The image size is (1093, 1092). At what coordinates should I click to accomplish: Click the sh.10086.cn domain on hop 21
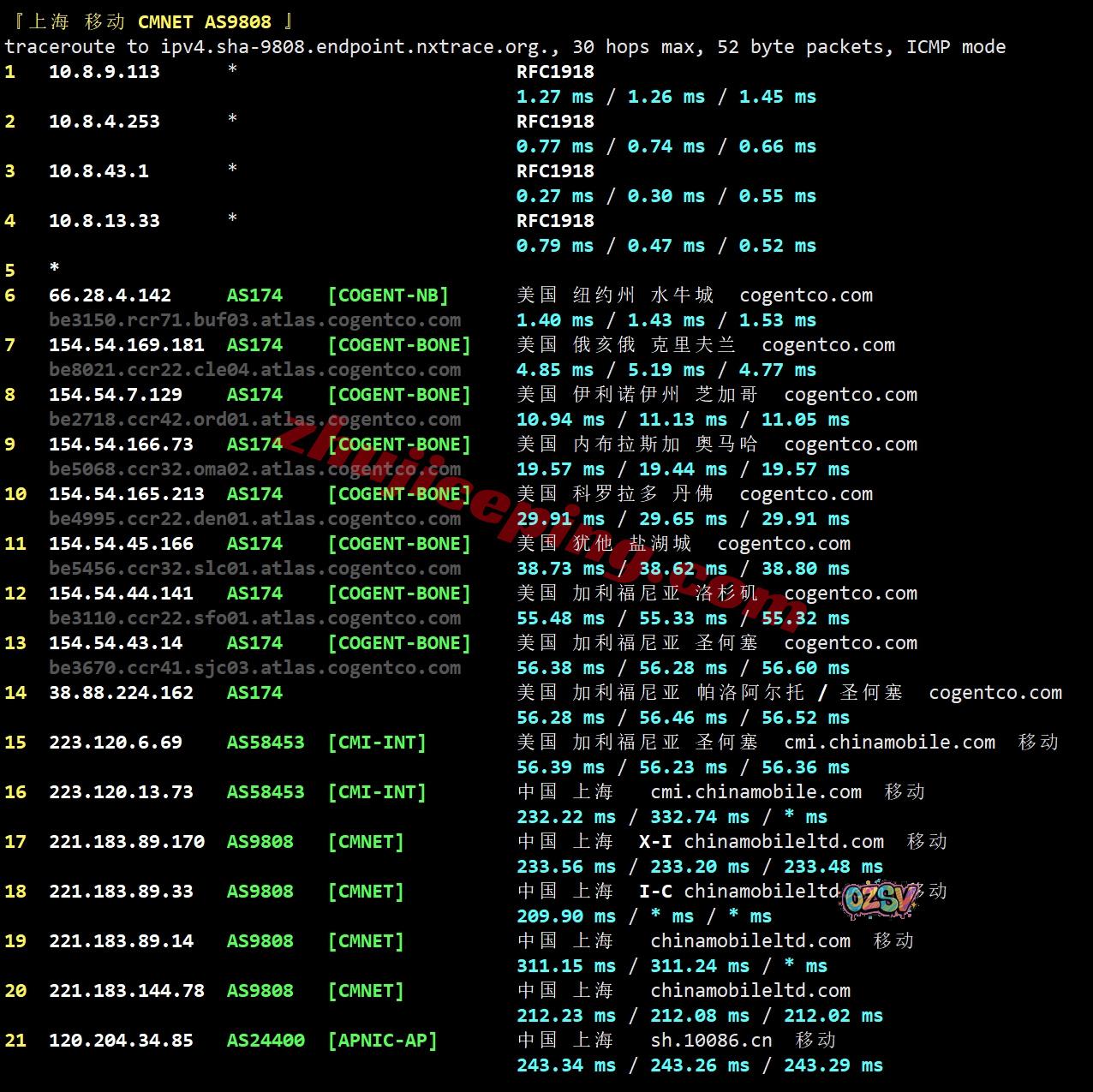pyautogui.click(x=711, y=1041)
